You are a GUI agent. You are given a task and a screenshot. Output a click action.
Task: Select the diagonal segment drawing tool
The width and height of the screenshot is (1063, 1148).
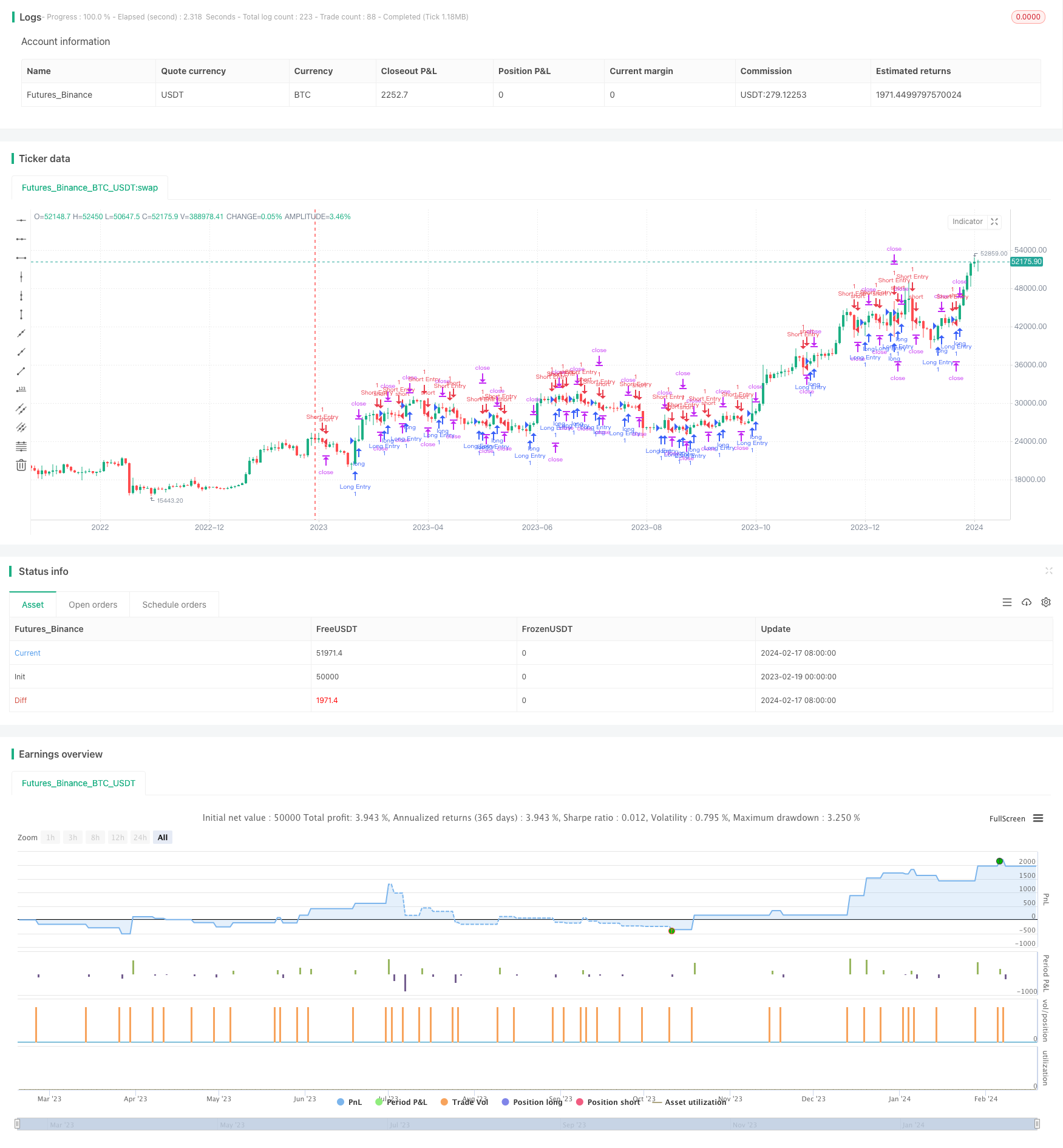pos(21,371)
